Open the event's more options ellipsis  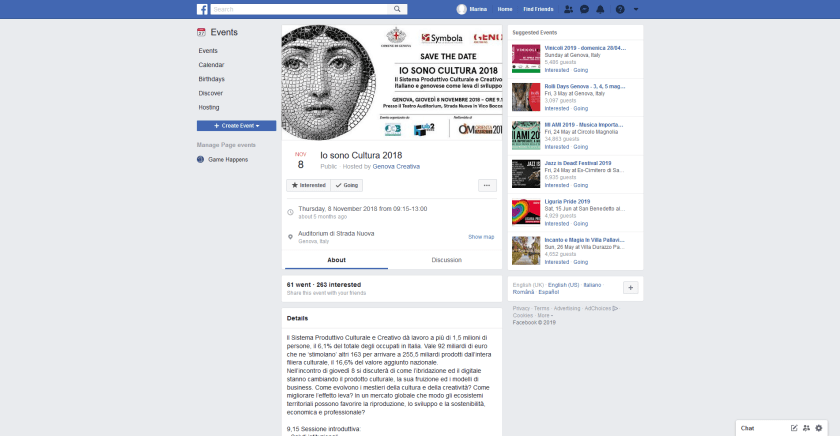[488, 185]
